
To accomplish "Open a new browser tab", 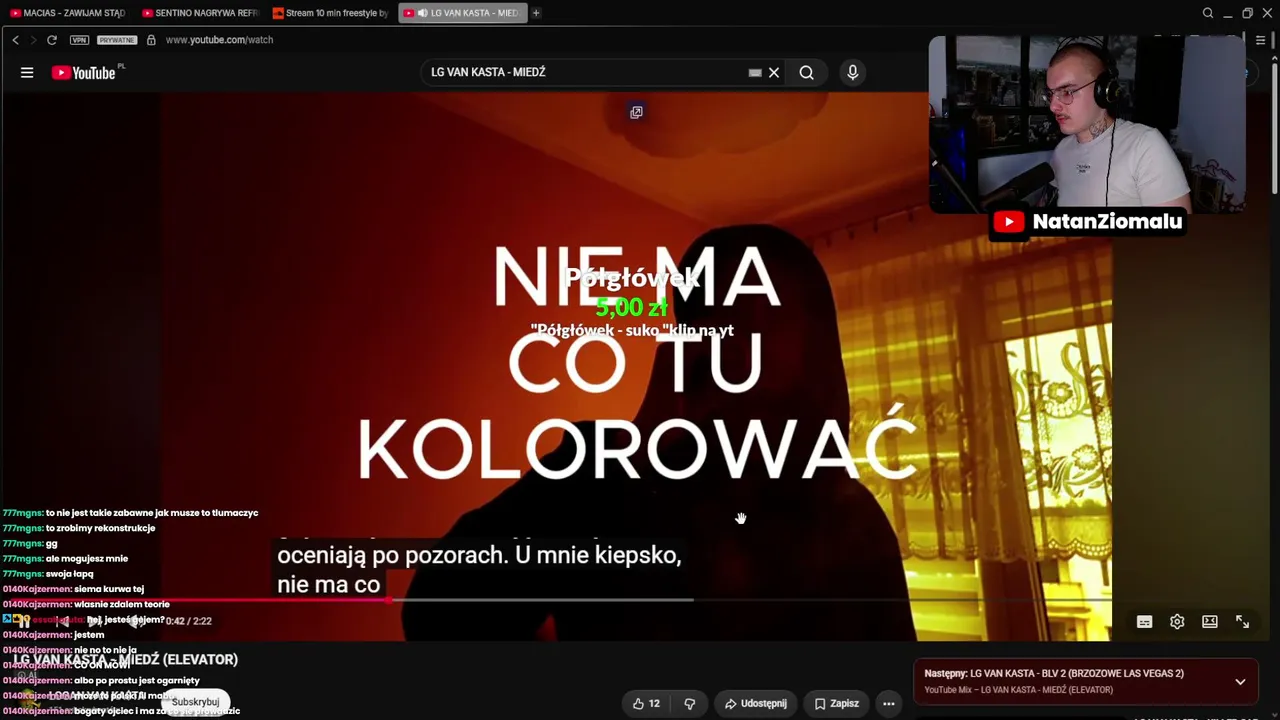I will (x=536, y=13).
